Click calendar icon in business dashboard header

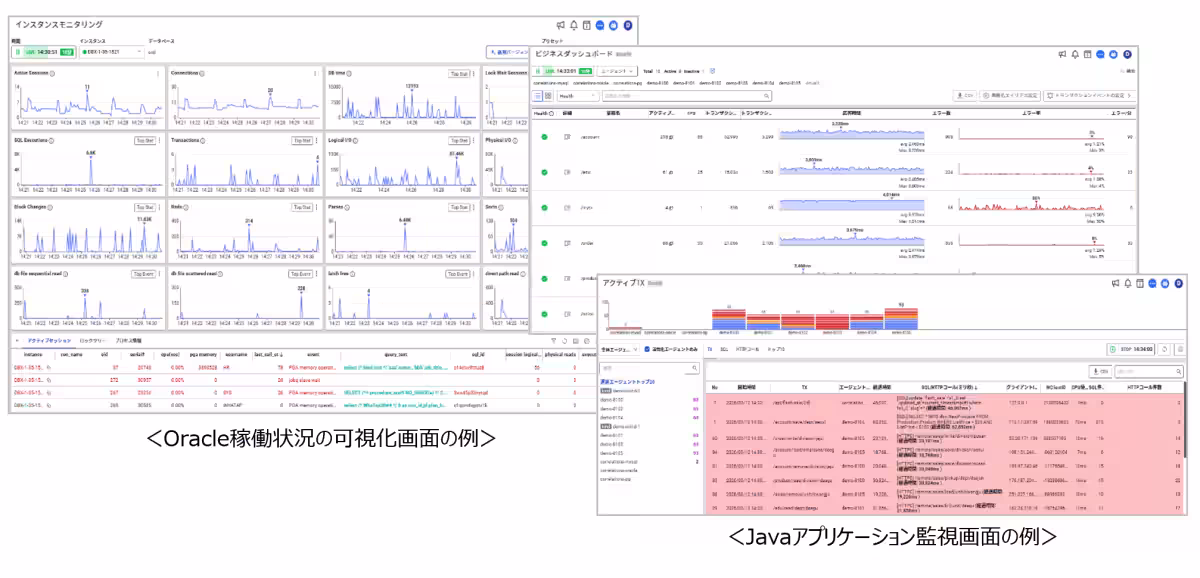click(1086, 55)
